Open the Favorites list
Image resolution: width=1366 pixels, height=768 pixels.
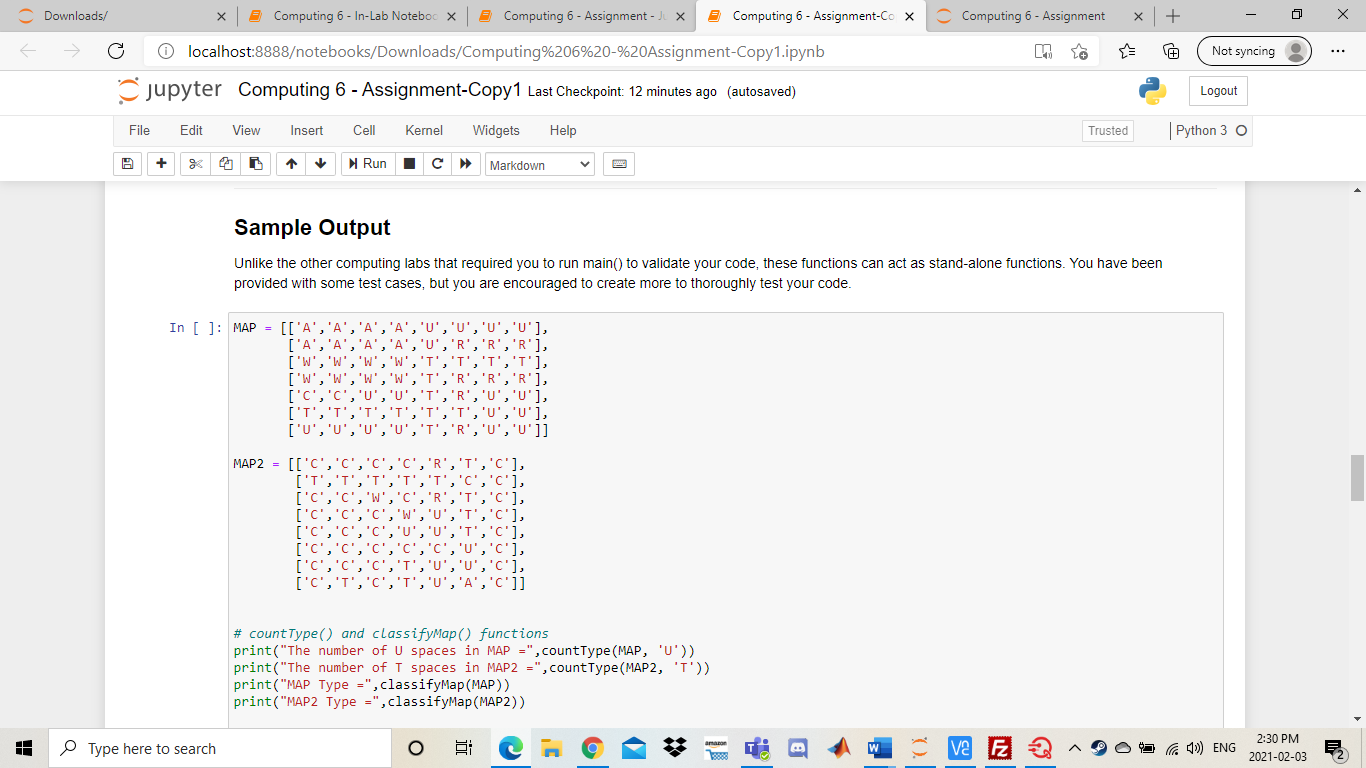(1127, 51)
